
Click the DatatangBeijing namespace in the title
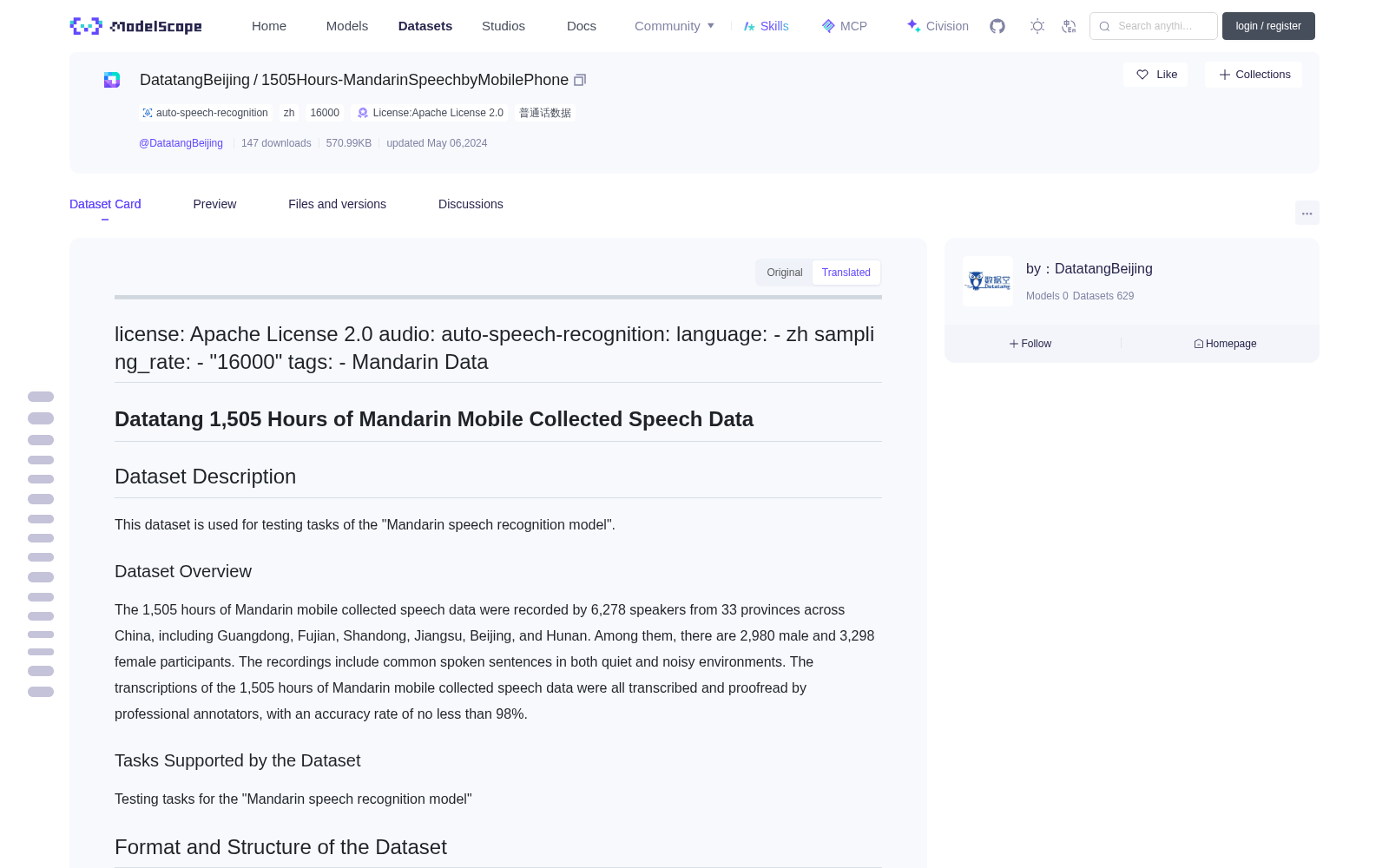194,80
